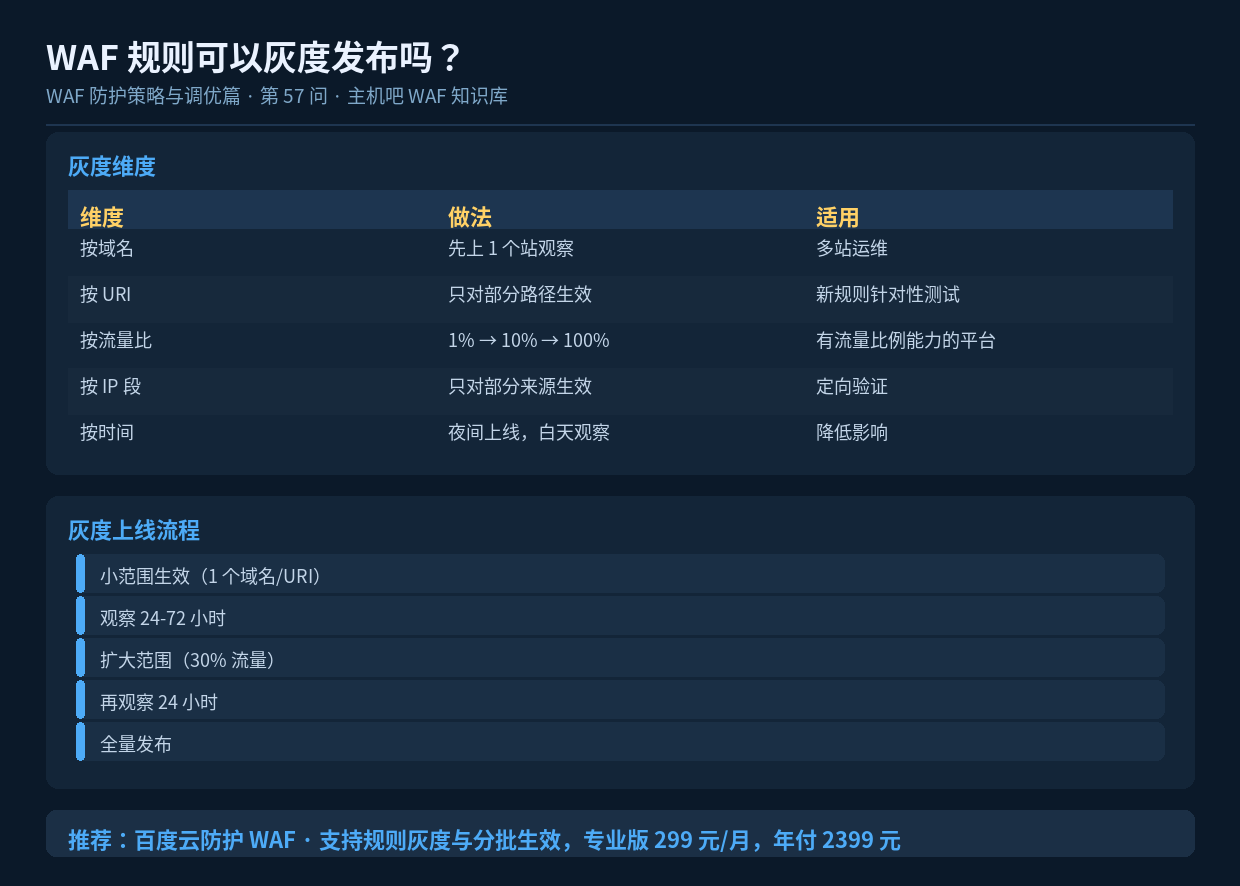Click the step '全量发布'
The image size is (1240, 886).
pos(620,742)
